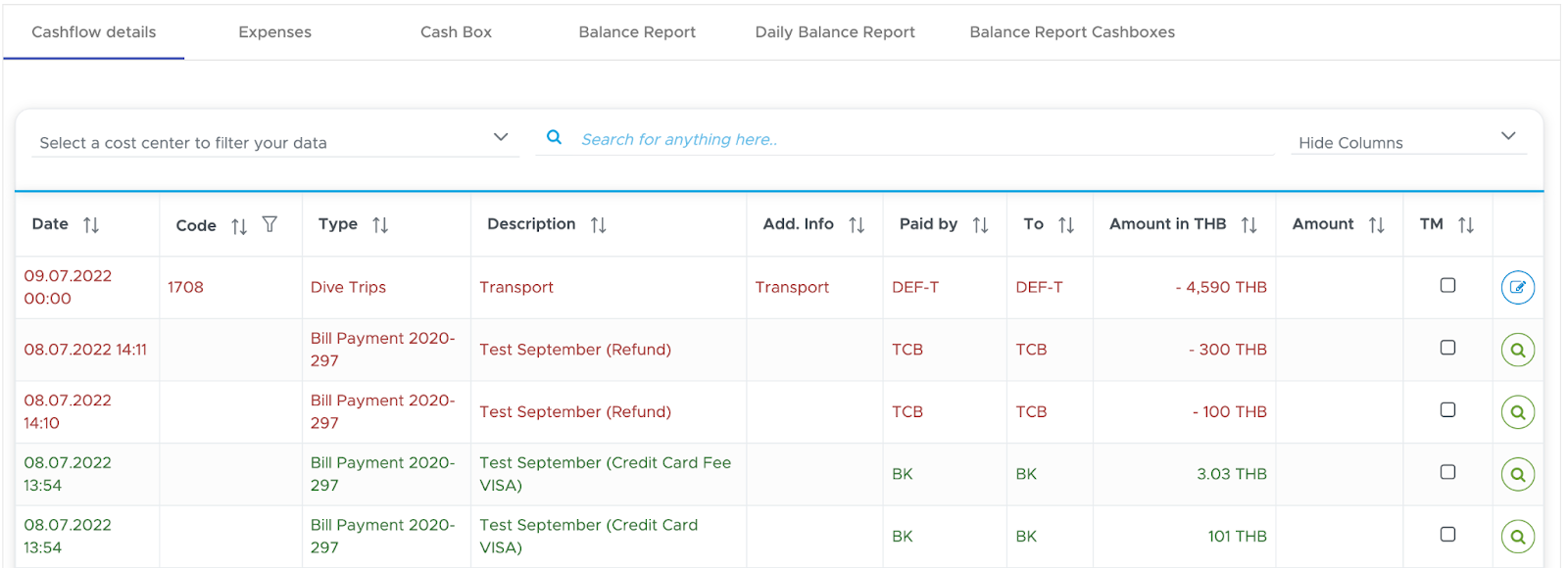
Task: Click the '- 4,590 THB' amount
Action: [x=1221, y=287]
